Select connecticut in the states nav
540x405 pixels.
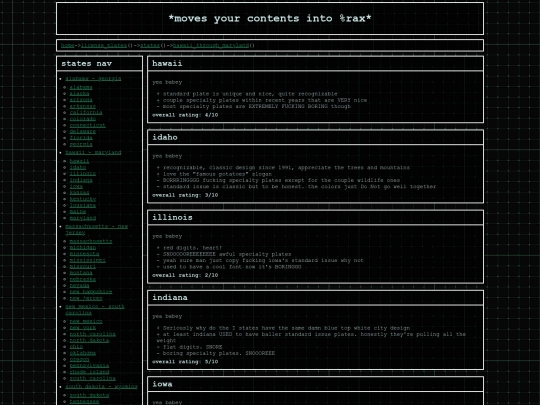coord(87,125)
